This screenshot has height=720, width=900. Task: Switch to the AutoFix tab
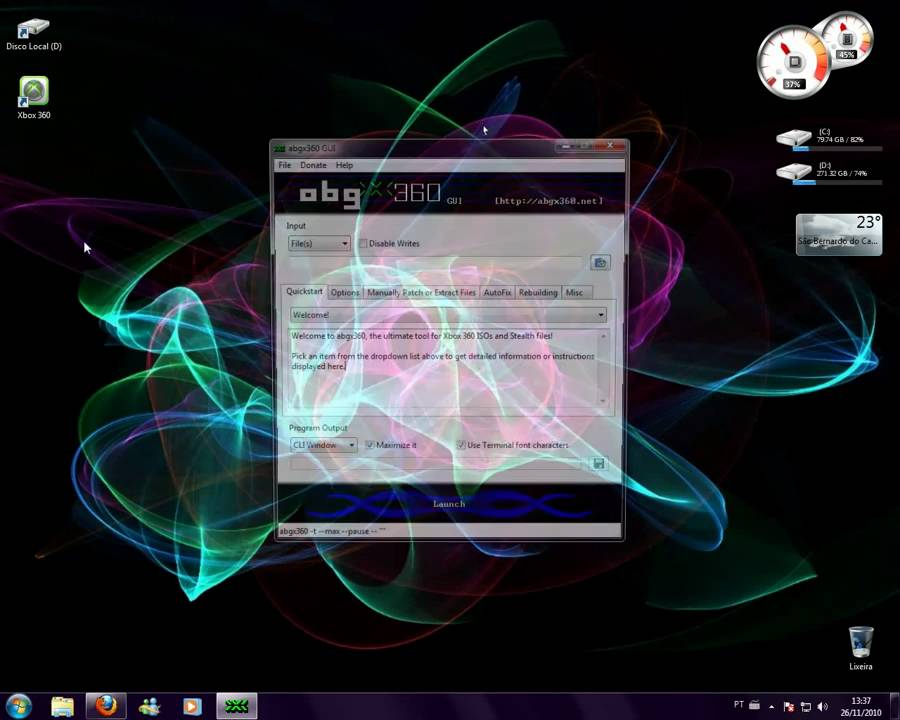[497, 292]
